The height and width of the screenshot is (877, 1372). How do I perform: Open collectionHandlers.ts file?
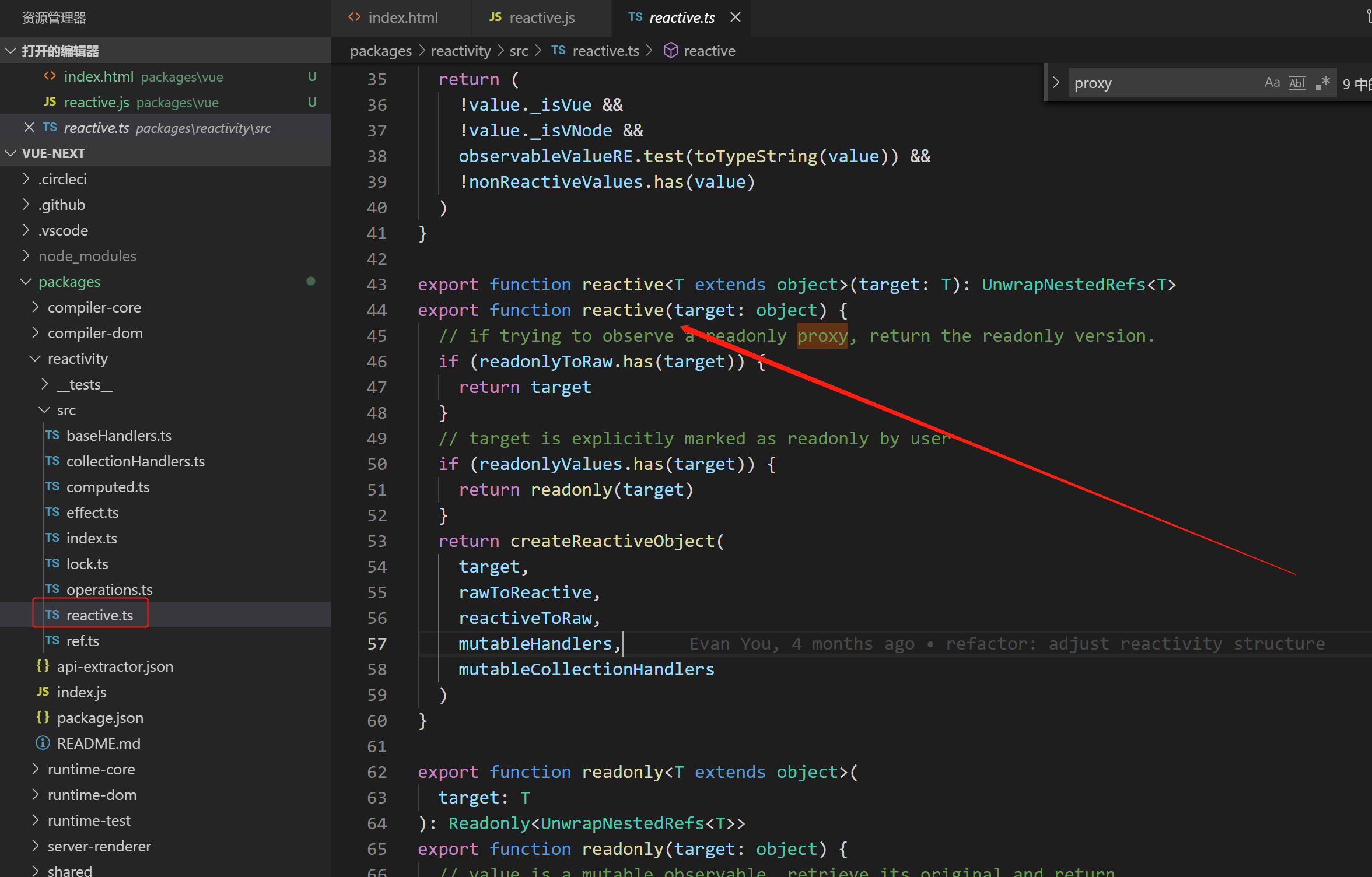166,461
